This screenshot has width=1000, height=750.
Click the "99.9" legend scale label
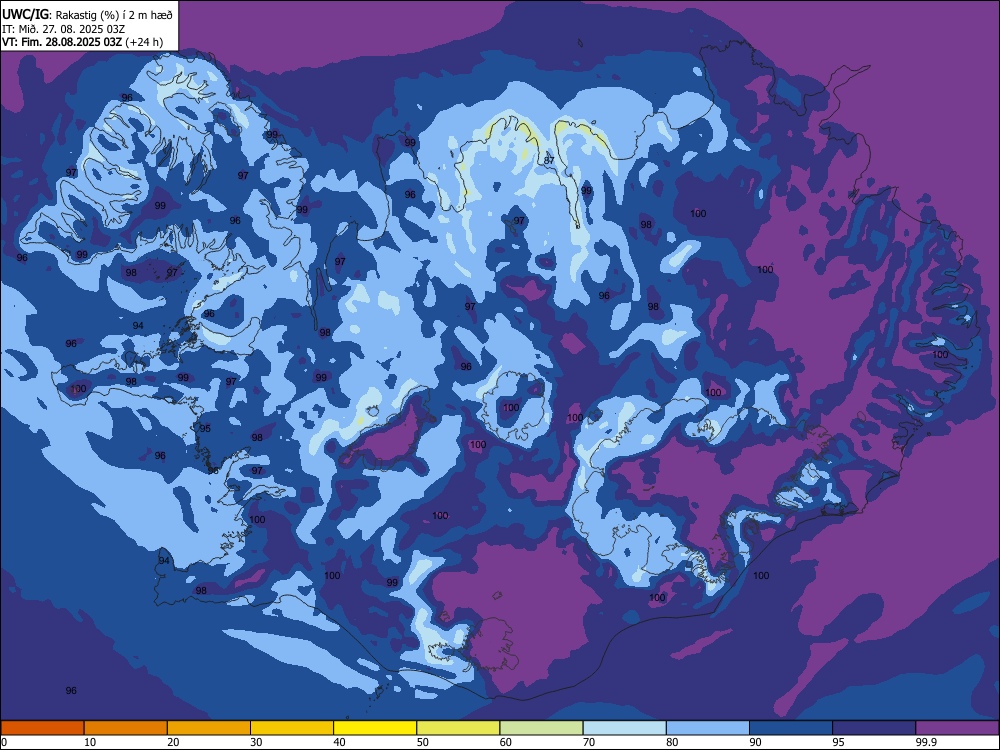tap(926, 742)
